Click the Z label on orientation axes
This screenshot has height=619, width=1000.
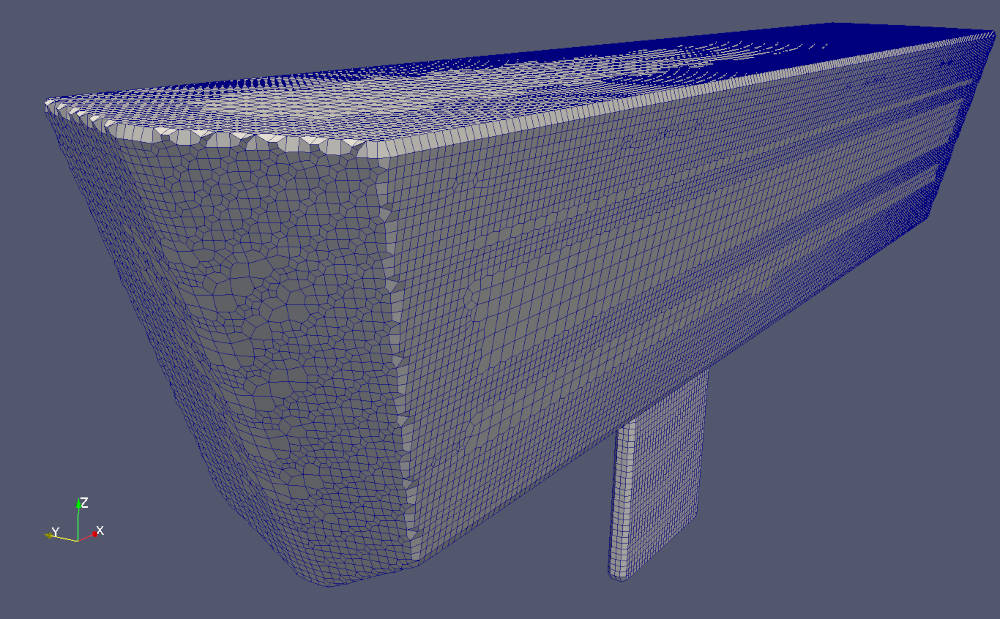[x=85, y=502]
